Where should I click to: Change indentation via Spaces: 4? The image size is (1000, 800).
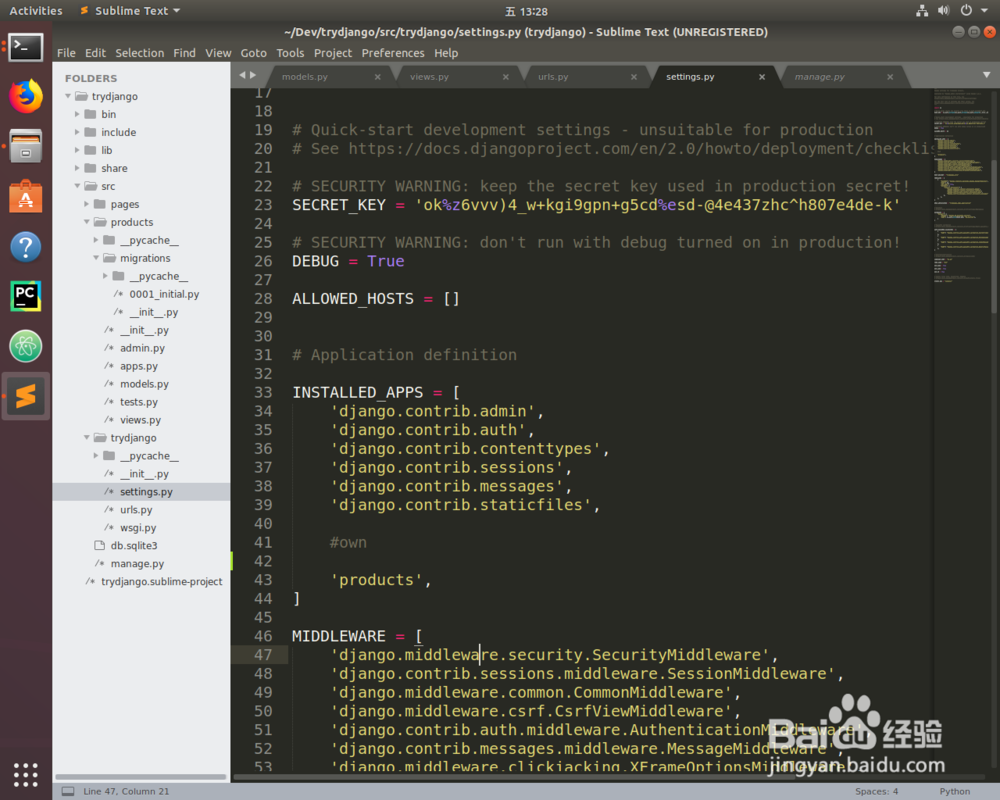coord(876,791)
